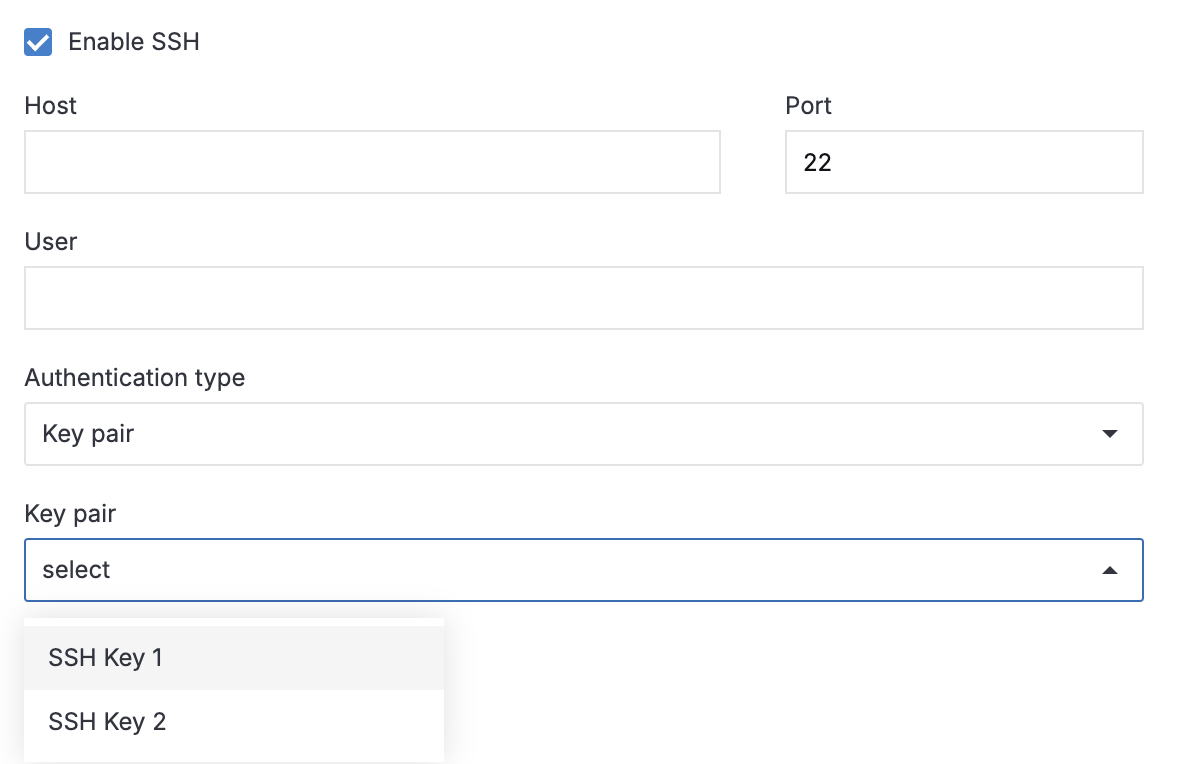Choose the Key pair authentication value
The image size is (1198, 764).
(x=584, y=434)
